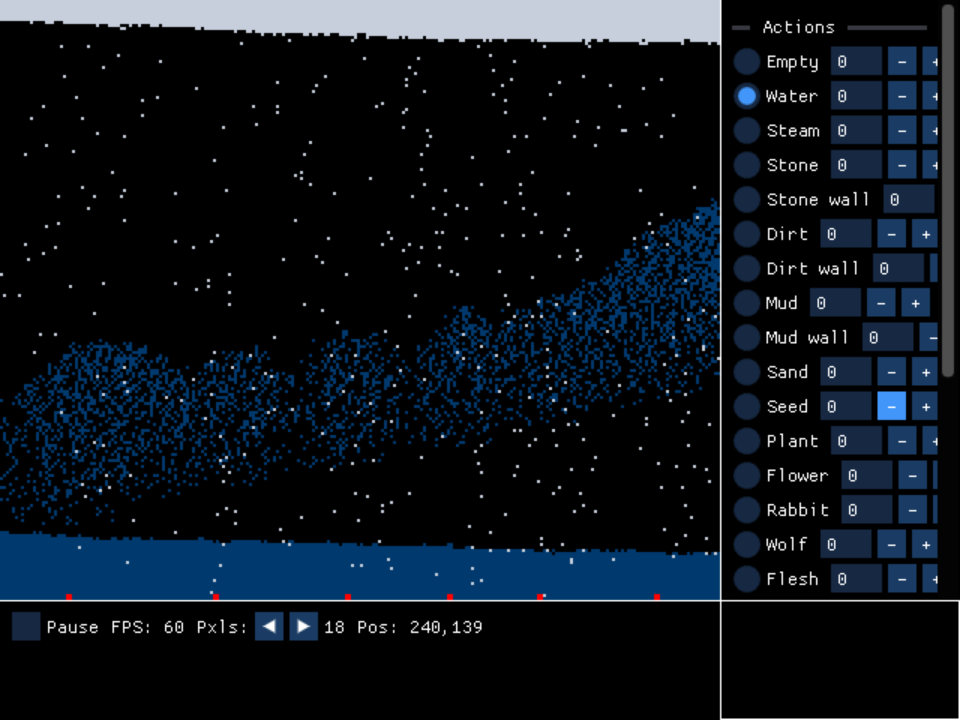Decrement the Plant value
The image size is (960, 720).
[902, 441]
